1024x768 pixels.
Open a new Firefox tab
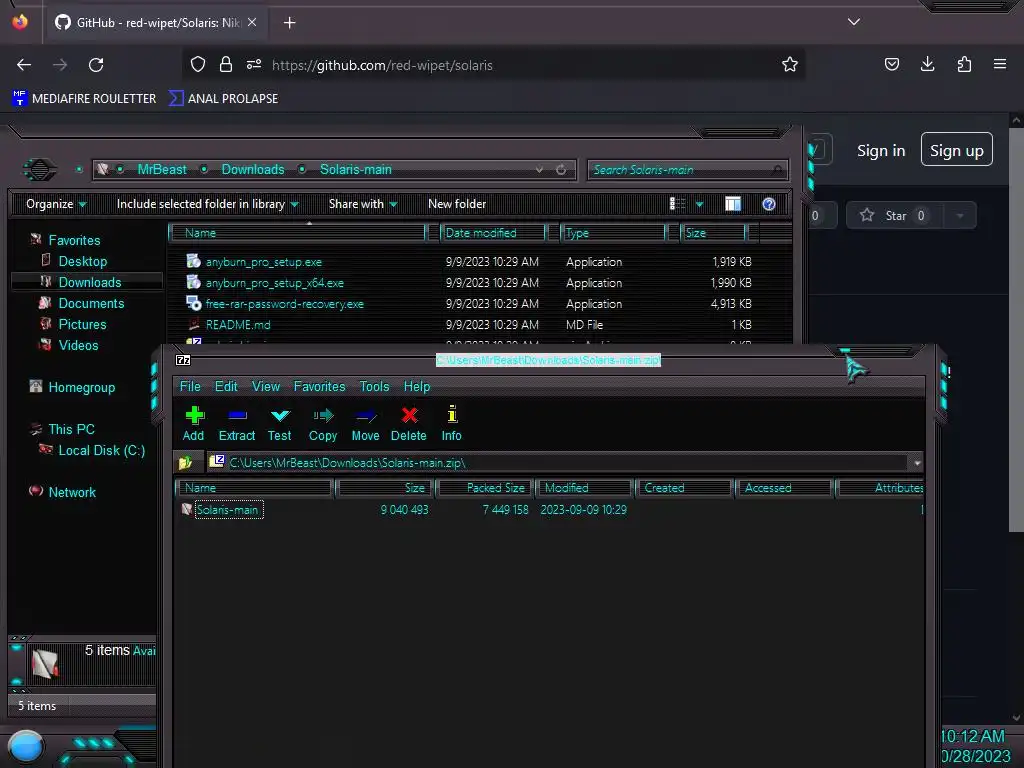[289, 23]
